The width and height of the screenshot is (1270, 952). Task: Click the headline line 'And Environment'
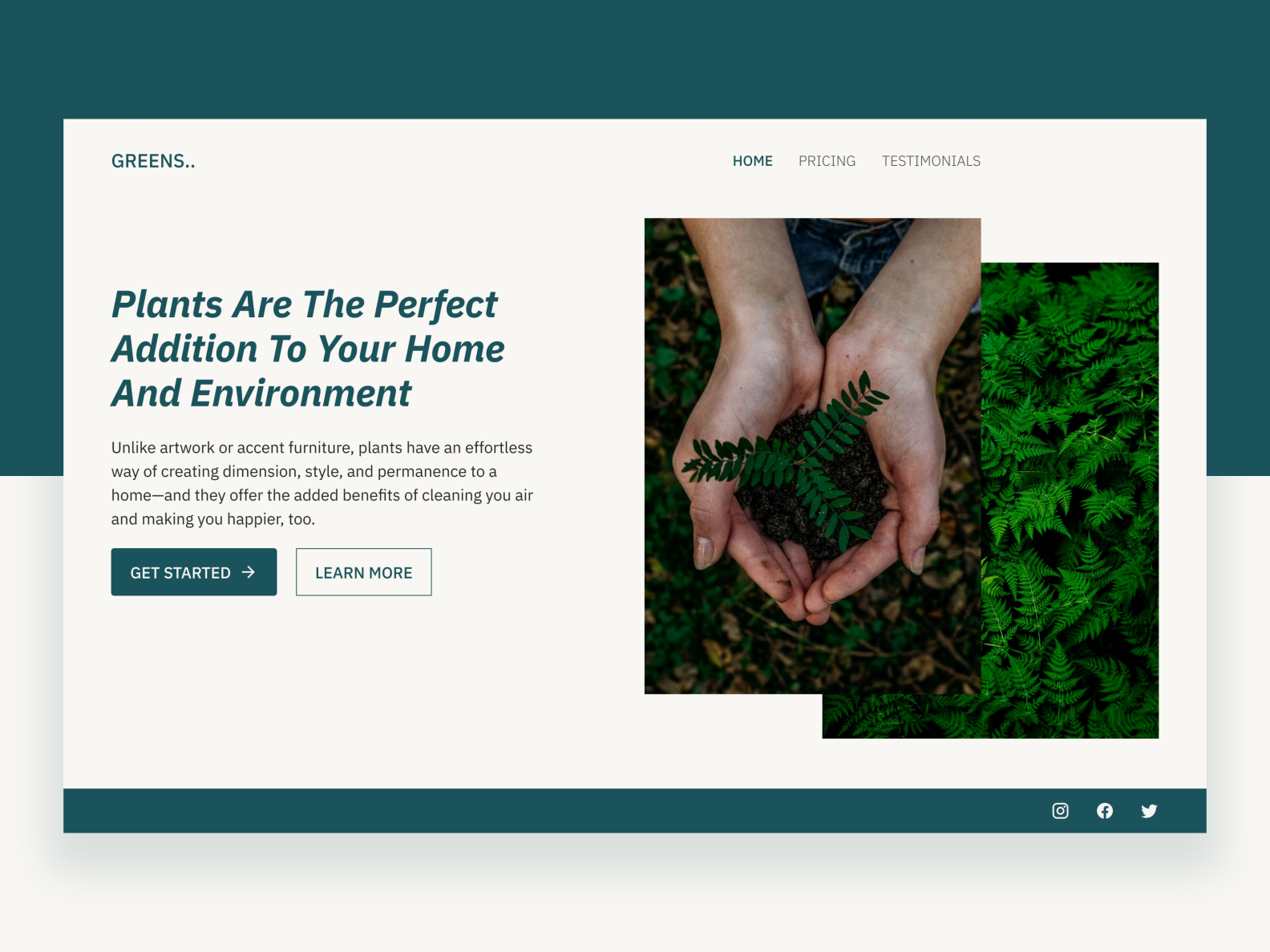pyautogui.click(x=261, y=393)
